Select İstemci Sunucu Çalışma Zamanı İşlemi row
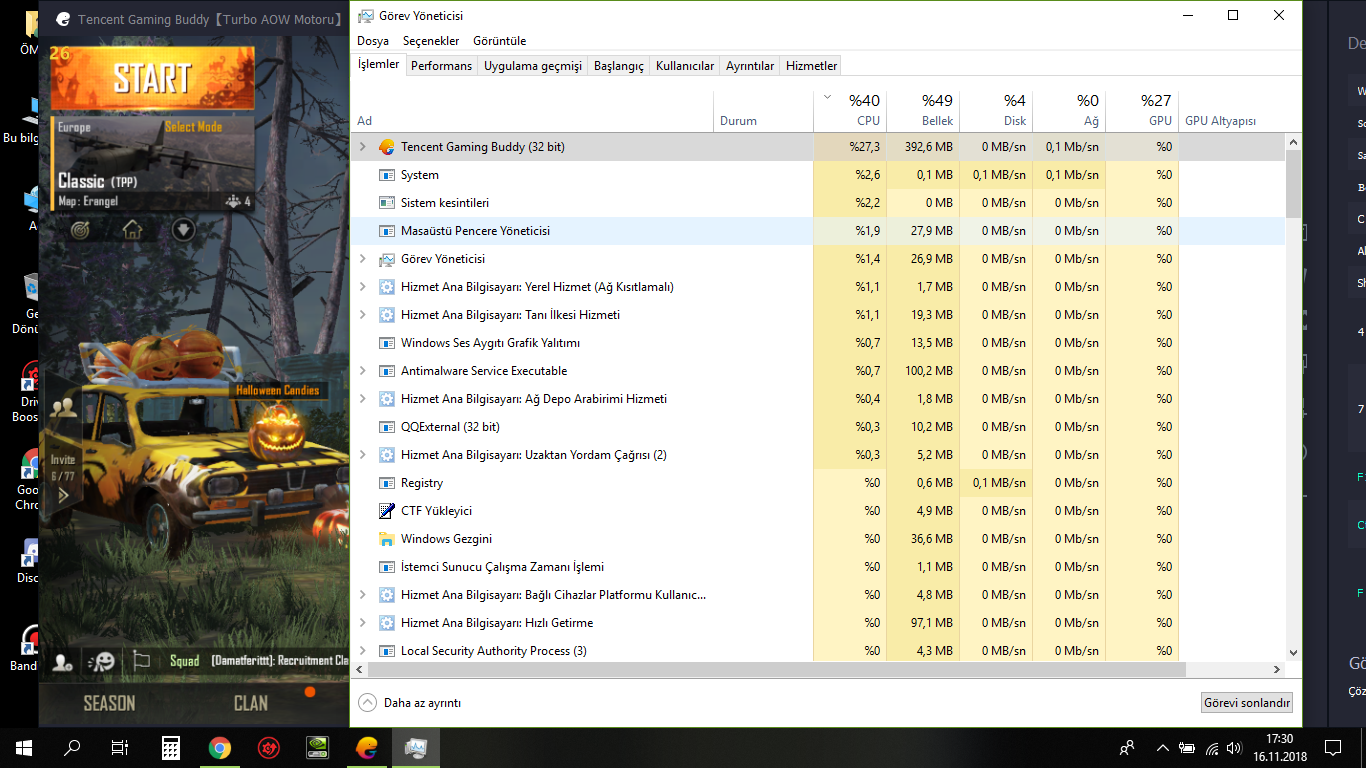This screenshot has width=1366, height=768. [x=818, y=567]
